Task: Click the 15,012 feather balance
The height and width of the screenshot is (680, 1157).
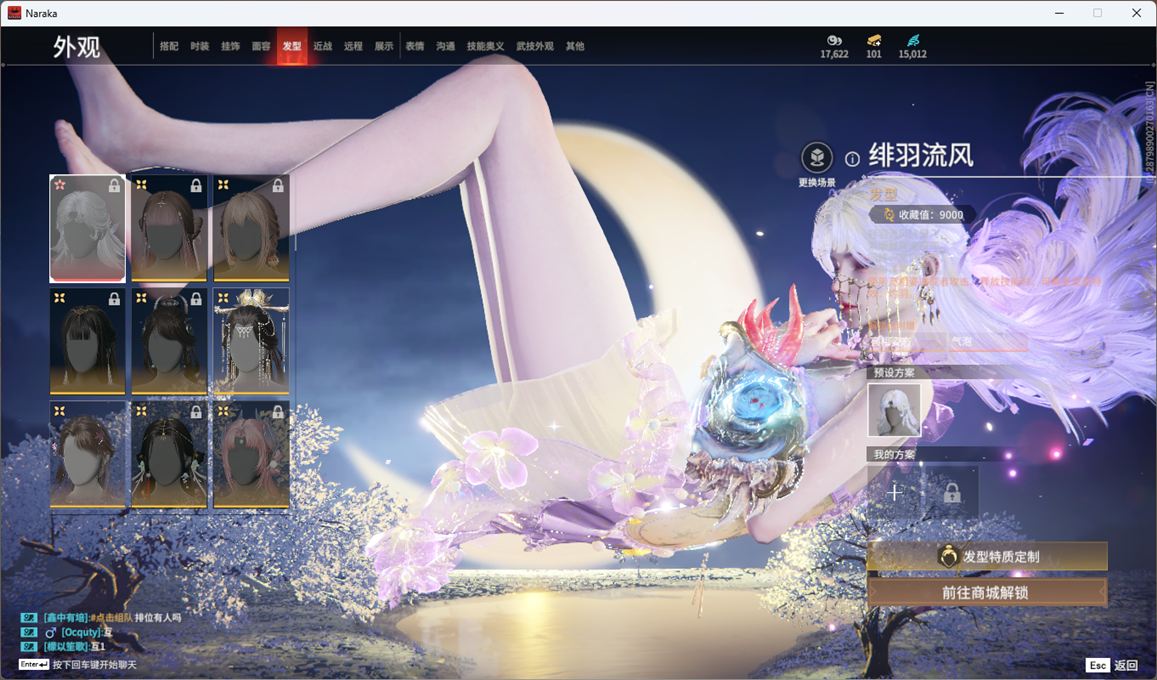Action: click(913, 54)
